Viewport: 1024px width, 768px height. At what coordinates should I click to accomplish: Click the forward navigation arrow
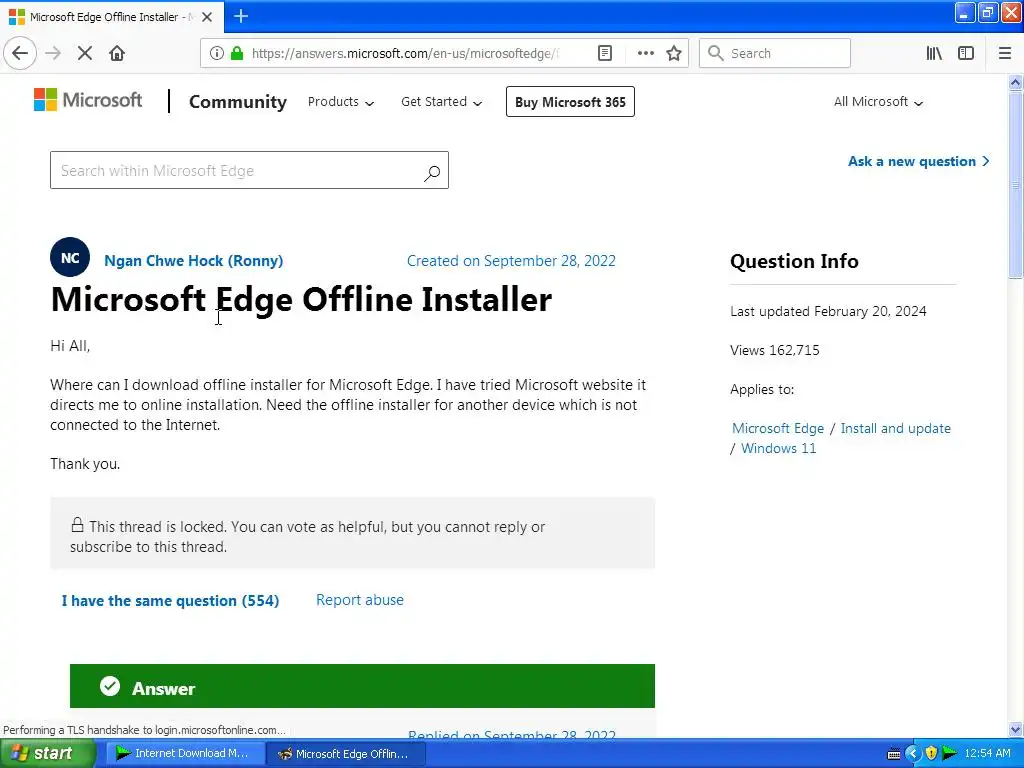tap(53, 53)
